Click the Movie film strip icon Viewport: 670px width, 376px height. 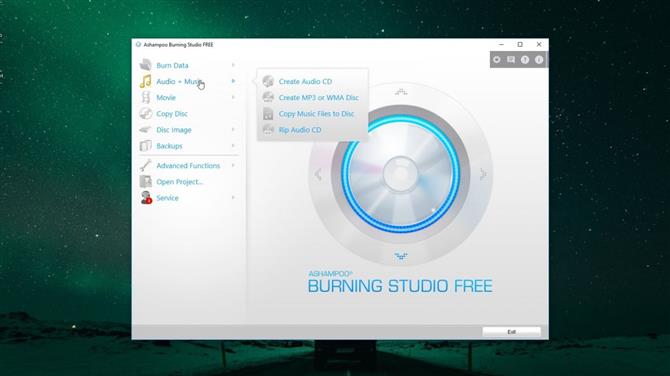pos(146,97)
